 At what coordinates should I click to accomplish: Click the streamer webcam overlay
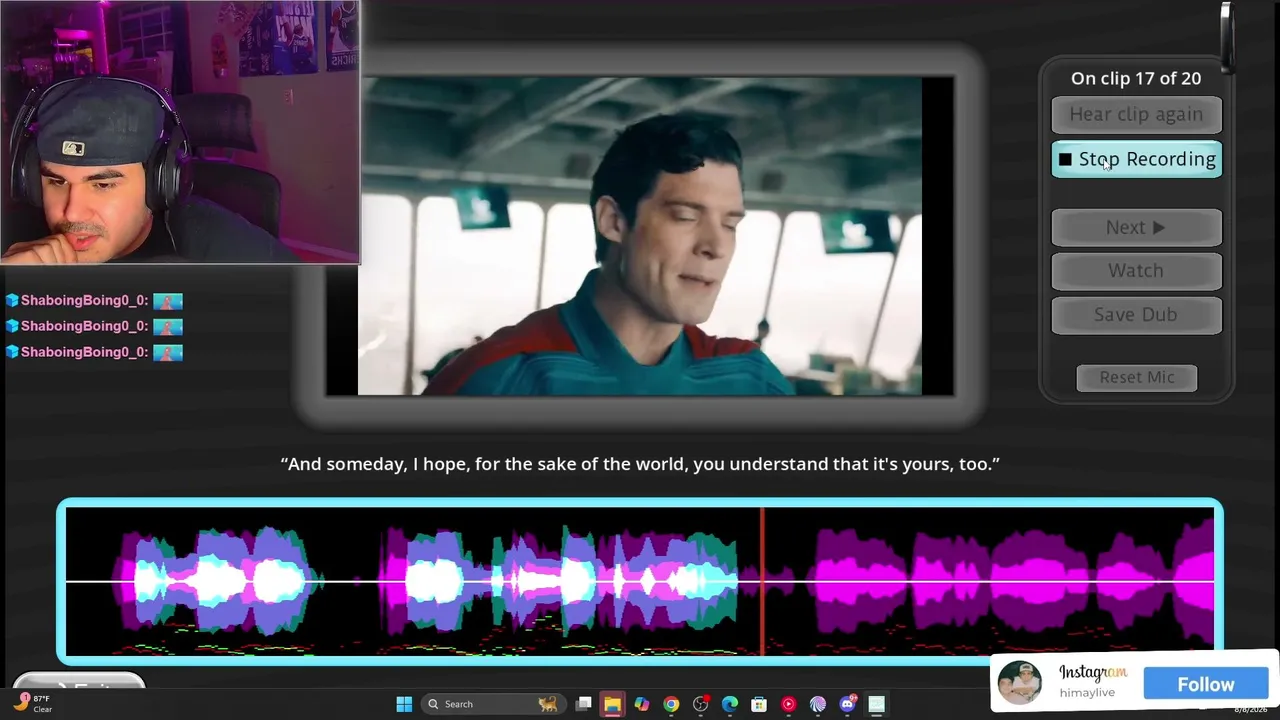[180, 132]
